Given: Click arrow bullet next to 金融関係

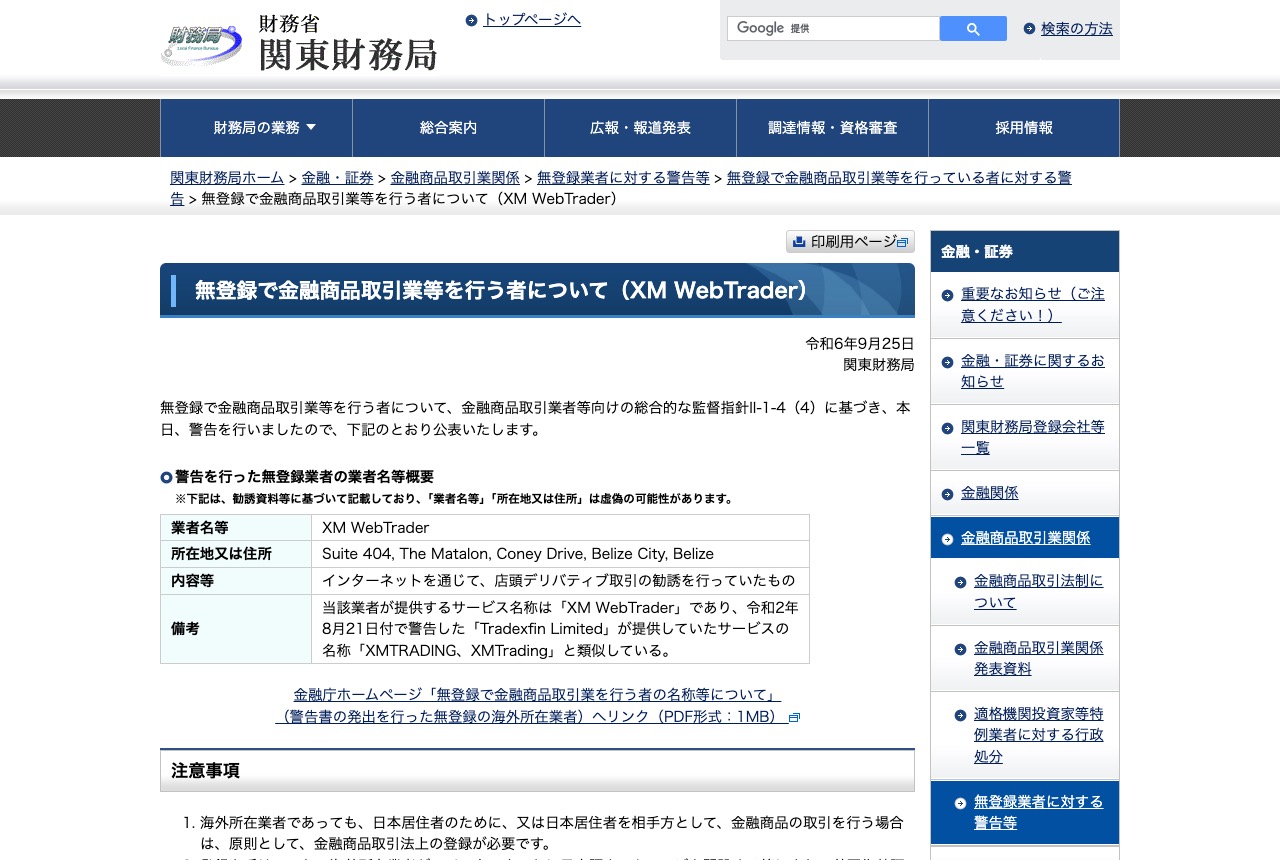Looking at the screenshot, I should 947,493.
